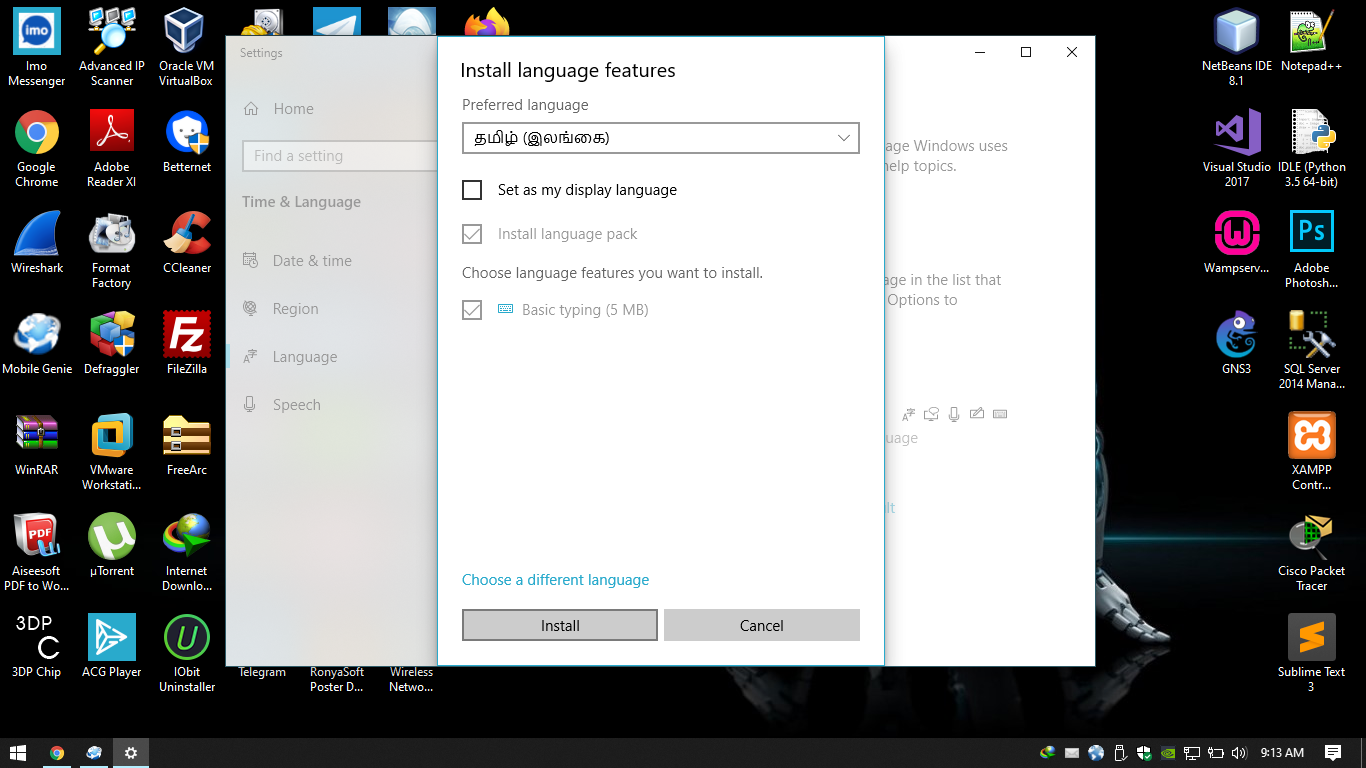Open the Preferred language dropdown
Screen dimensions: 1366x768
(x=660, y=137)
